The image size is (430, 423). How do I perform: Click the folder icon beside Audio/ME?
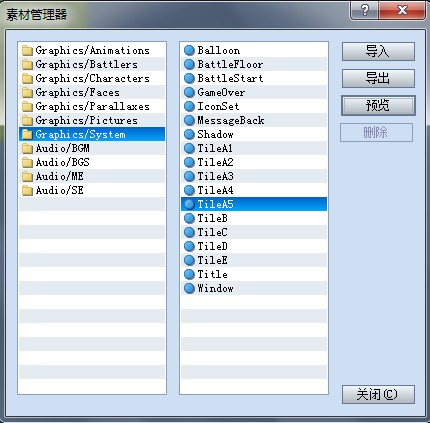pos(27,176)
